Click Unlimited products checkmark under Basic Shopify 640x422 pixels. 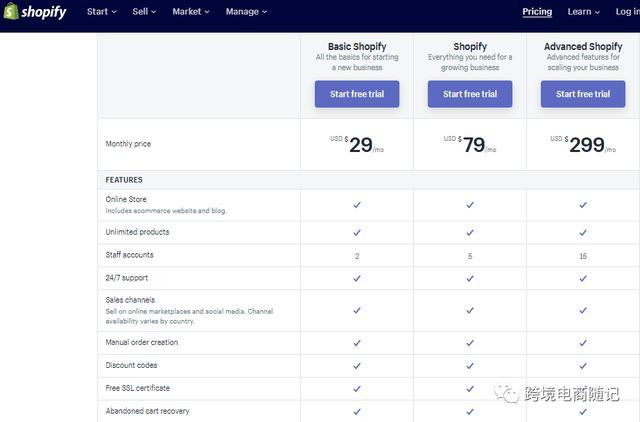357,232
